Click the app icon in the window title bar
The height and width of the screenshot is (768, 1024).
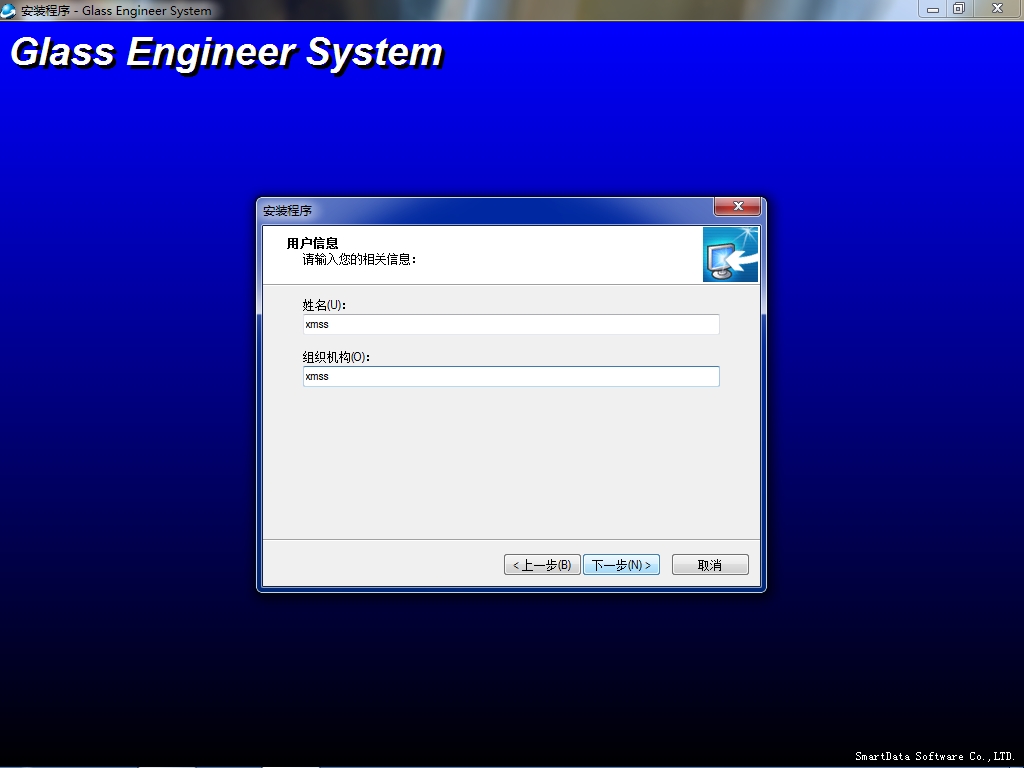click(x=8, y=10)
